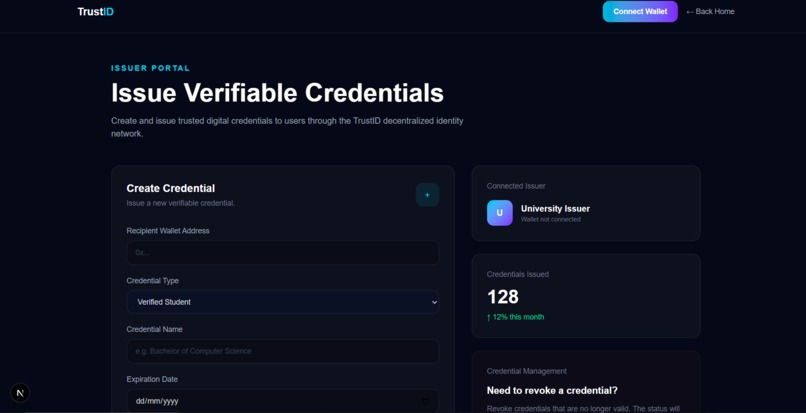Viewport: 806px width, 413px height.
Task: Click the Expiration Date field
Action: [283, 401]
